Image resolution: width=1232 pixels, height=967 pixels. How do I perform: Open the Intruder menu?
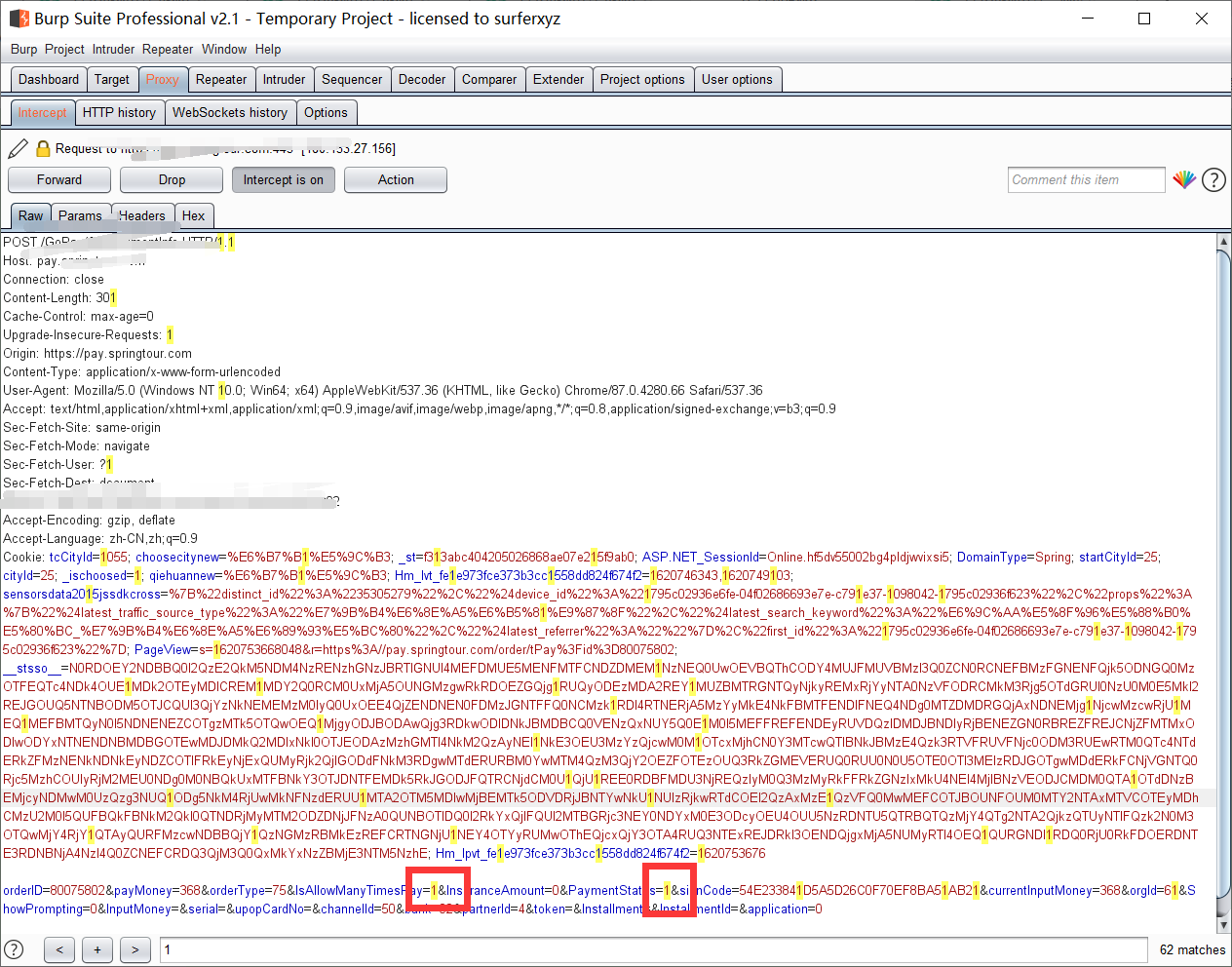pyautogui.click(x=114, y=49)
